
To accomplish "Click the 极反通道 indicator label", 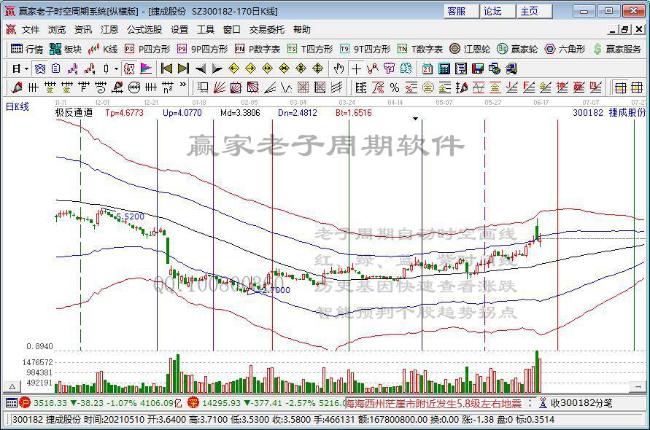I will 74,112.
